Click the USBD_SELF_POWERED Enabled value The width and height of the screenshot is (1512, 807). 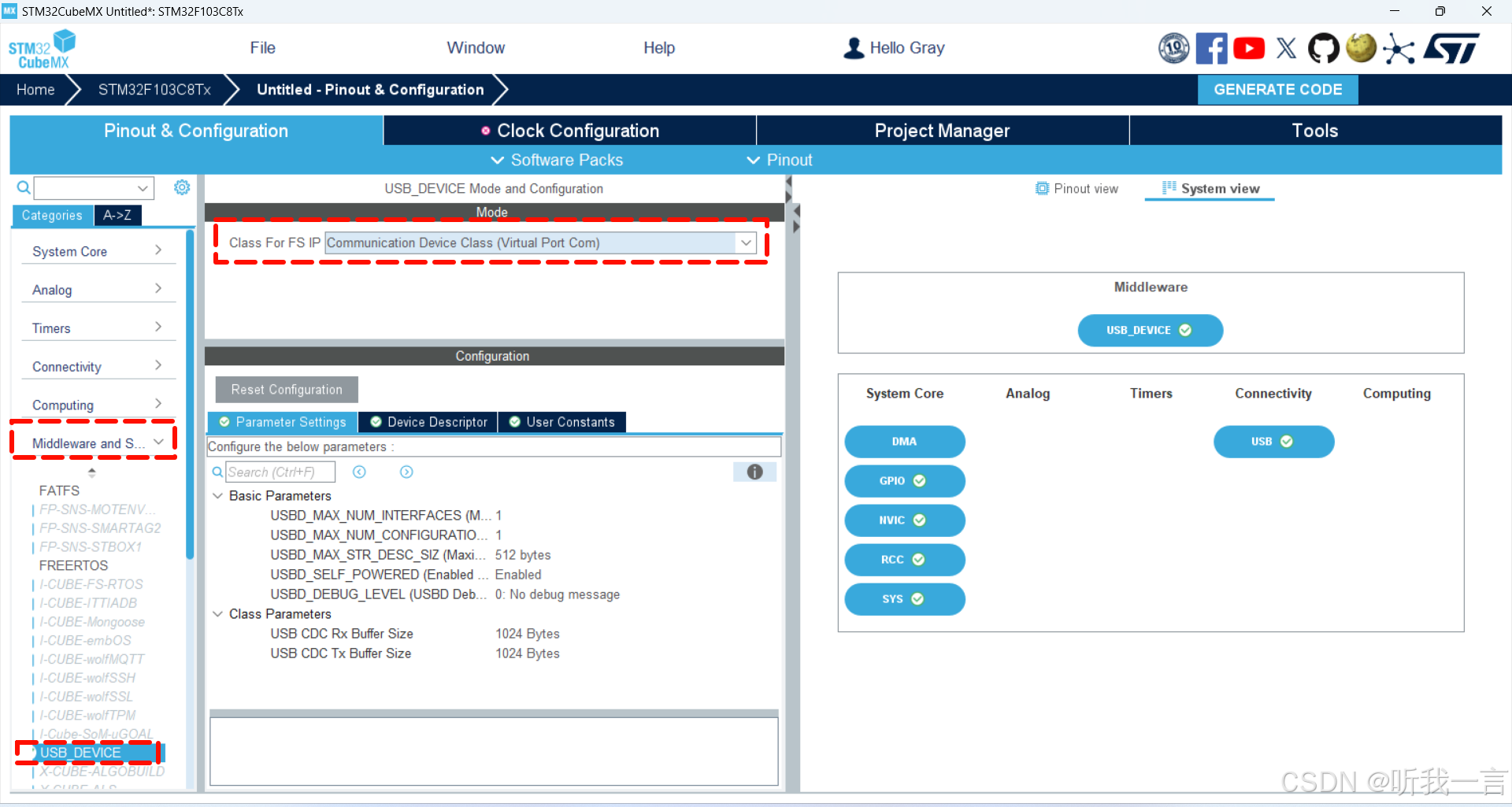click(518, 575)
